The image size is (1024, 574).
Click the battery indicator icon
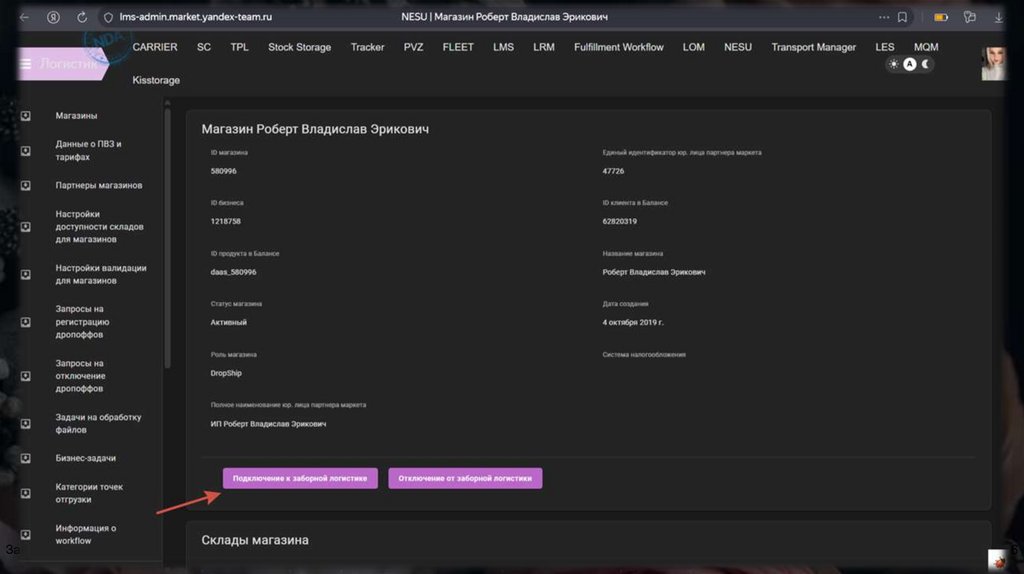coord(940,18)
